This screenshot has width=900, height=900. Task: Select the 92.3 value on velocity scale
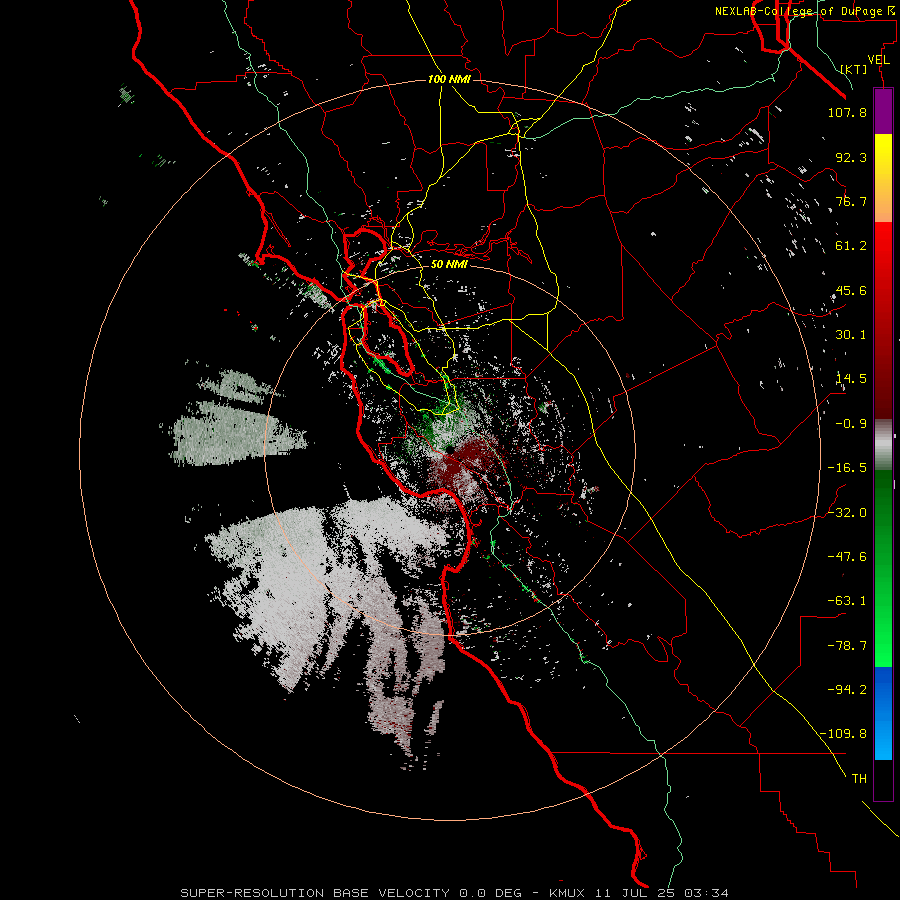pos(851,157)
